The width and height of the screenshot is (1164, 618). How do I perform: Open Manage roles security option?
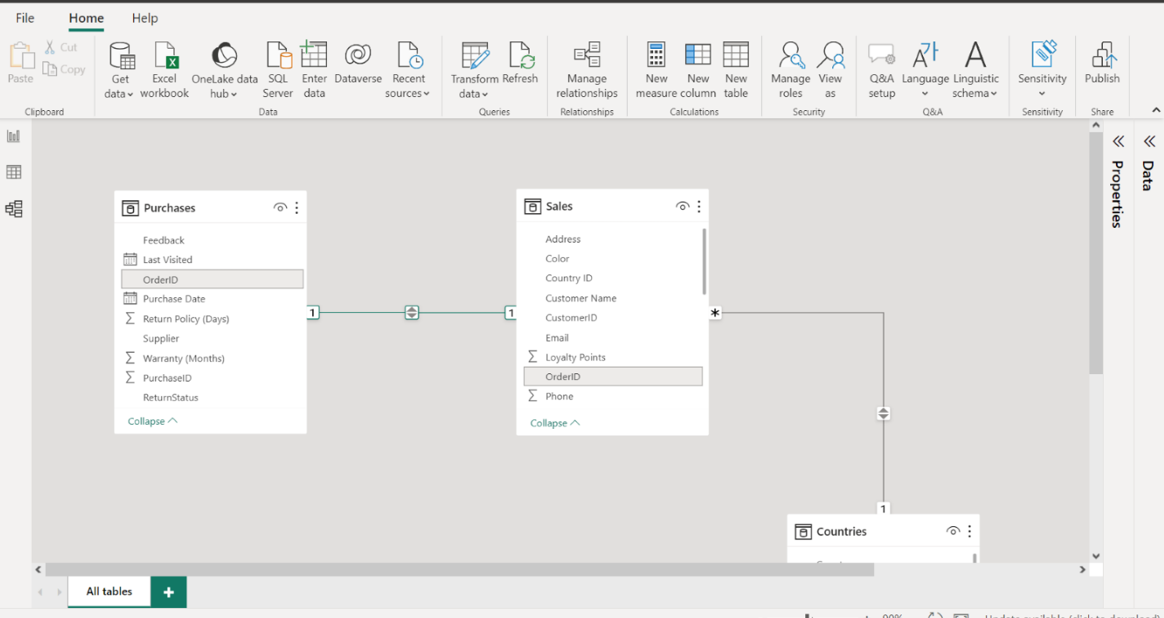pyautogui.click(x=790, y=70)
